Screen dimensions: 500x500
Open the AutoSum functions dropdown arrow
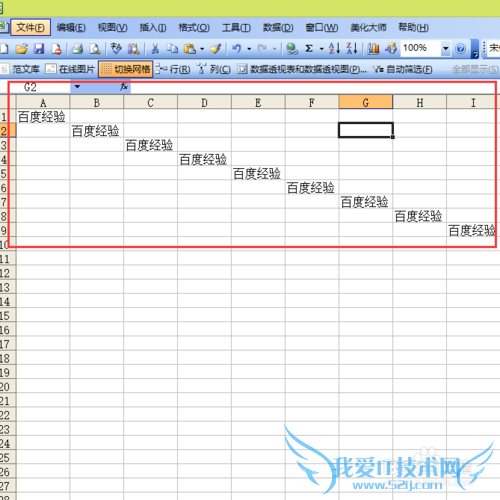click(322, 49)
